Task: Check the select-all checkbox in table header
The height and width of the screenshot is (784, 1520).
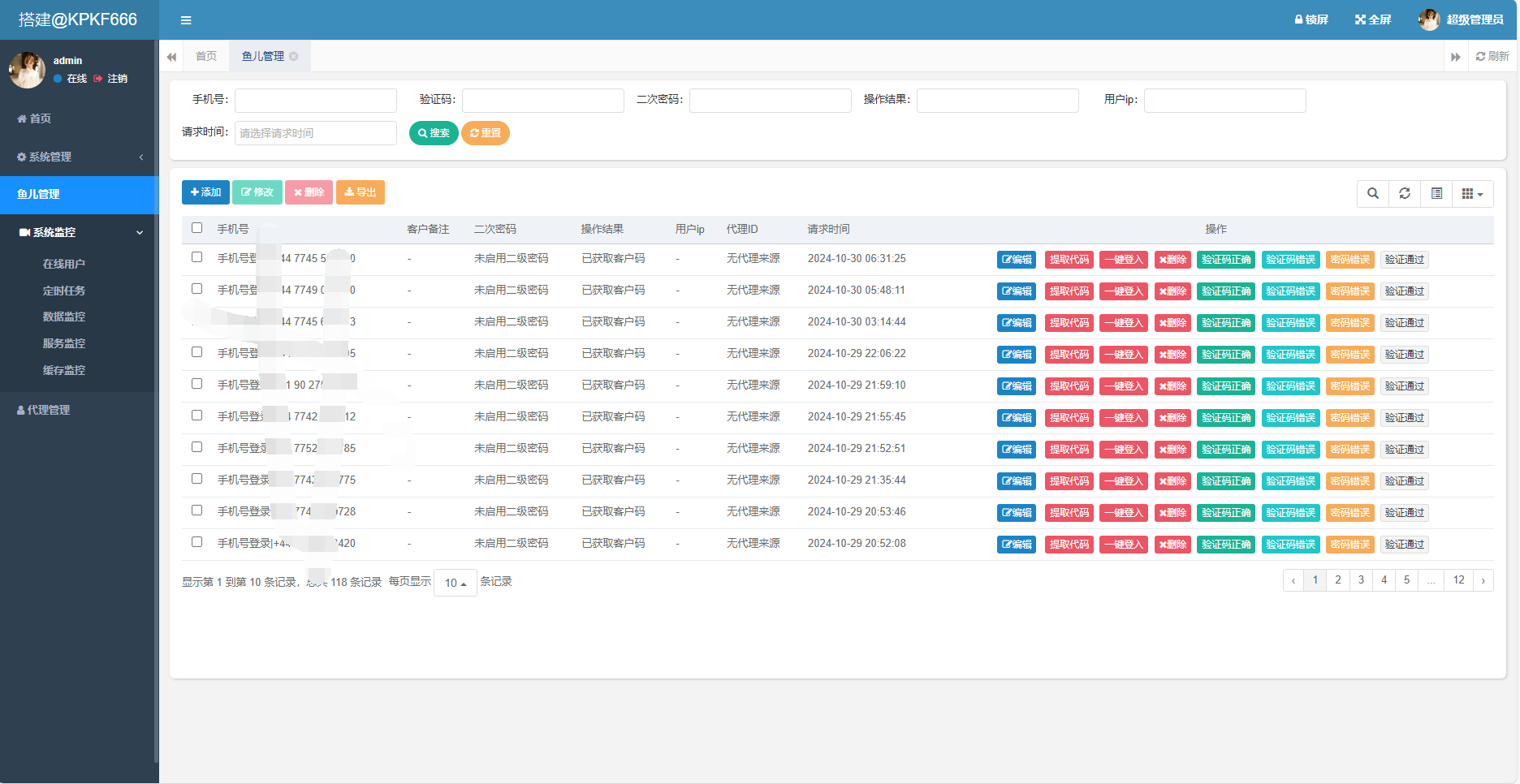Action: [196, 228]
